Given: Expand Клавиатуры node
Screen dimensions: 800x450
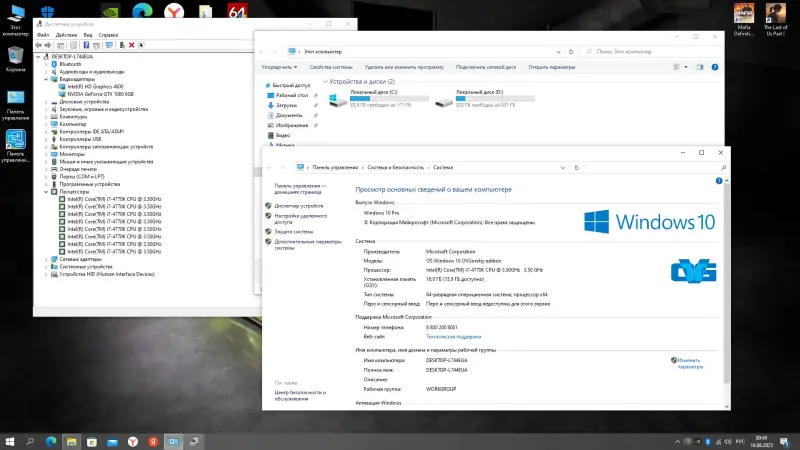Looking at the screenshot, I should click(x=46, y=116).
